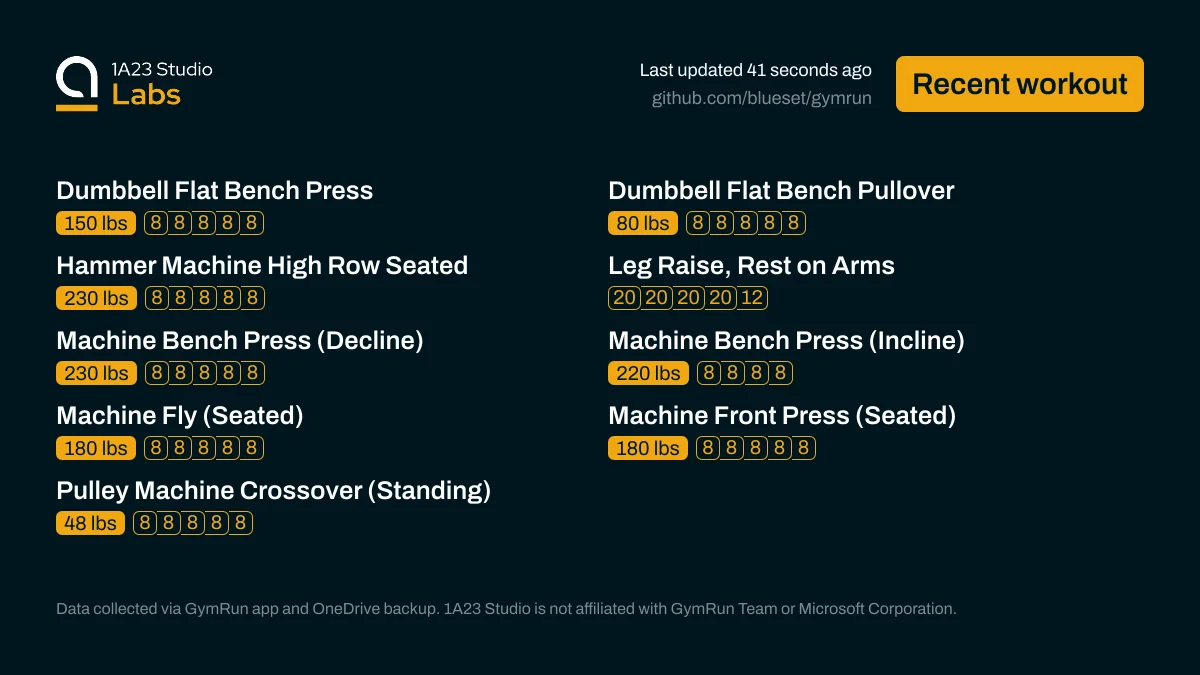
Task: Click the 12 reps box under Leg Raise
Action: pos(753,298)
